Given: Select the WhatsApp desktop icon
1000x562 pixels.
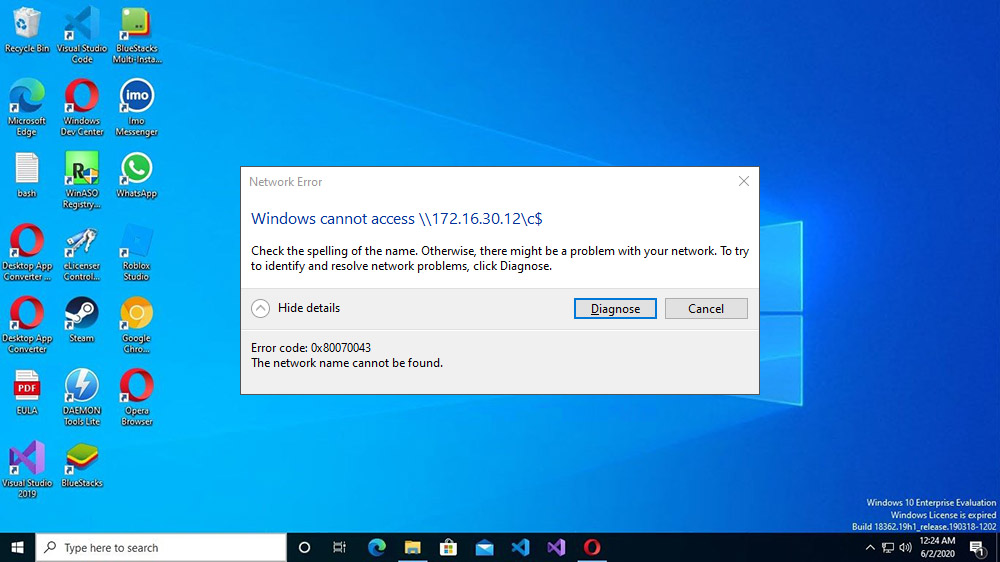Looking at the screenshot, I should coord(136,170).
